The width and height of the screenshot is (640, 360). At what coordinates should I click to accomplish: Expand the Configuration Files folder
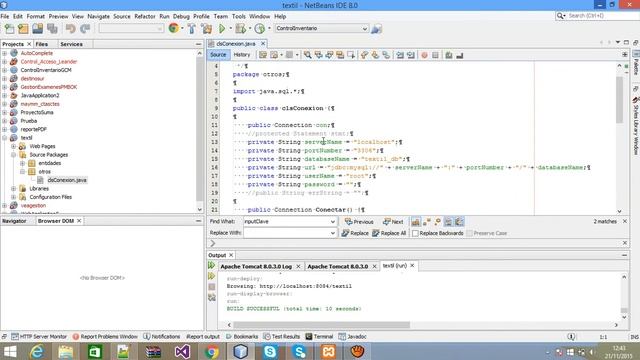coord(13,197)
